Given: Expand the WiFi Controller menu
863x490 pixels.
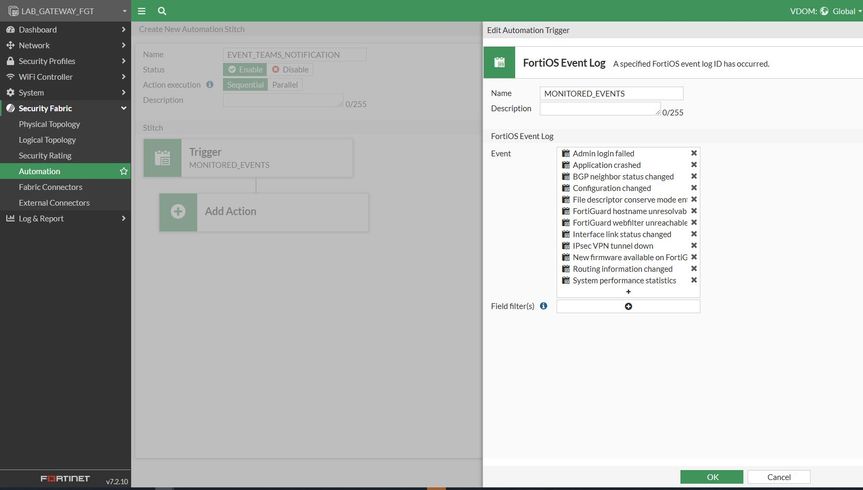Looking at the screenshot, I should [x=65, y=77].
